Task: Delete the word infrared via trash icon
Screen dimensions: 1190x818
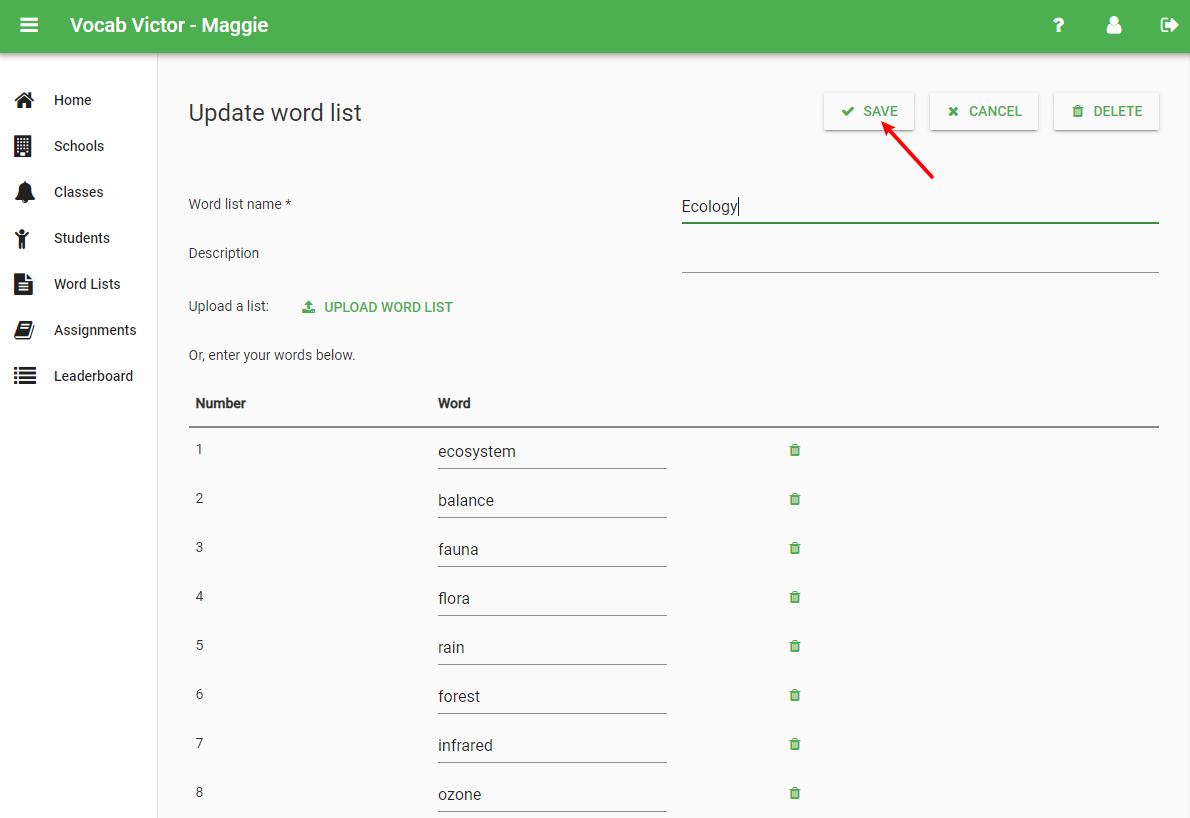Action: point(795,744)
